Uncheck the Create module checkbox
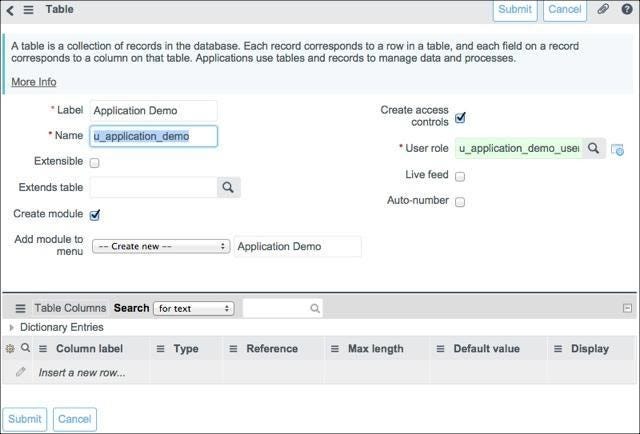Image resolution: width=640 pixels, height=434 pixels. tap(95, 215)
